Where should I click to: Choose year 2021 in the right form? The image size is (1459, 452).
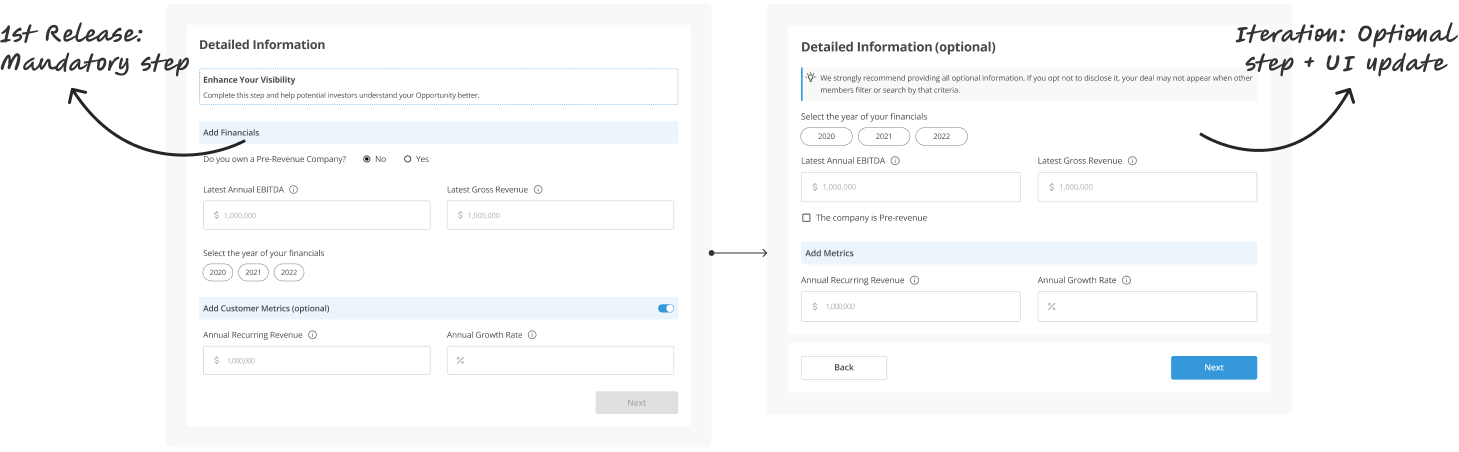(884, 136)
